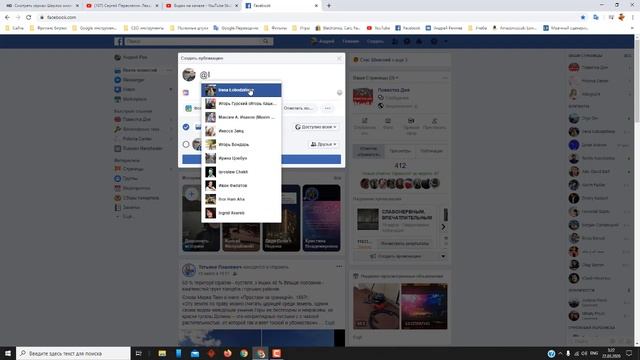
Task: Open more post options ellipsis button
Action: (327, 108)
